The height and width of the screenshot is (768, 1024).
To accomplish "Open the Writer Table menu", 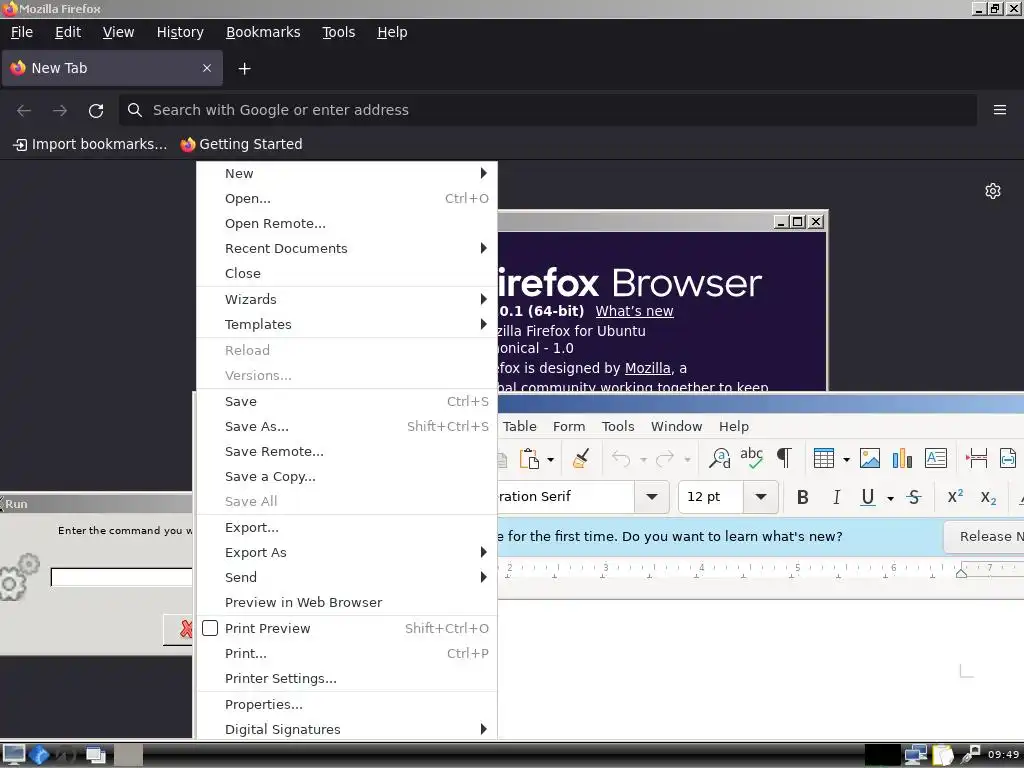I will point(519,426).
